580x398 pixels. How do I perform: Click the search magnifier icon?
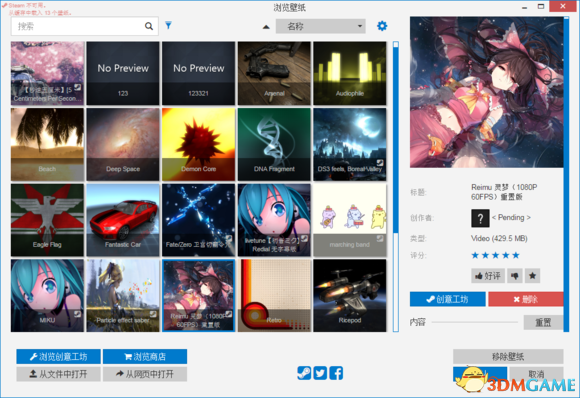(149, 26)
